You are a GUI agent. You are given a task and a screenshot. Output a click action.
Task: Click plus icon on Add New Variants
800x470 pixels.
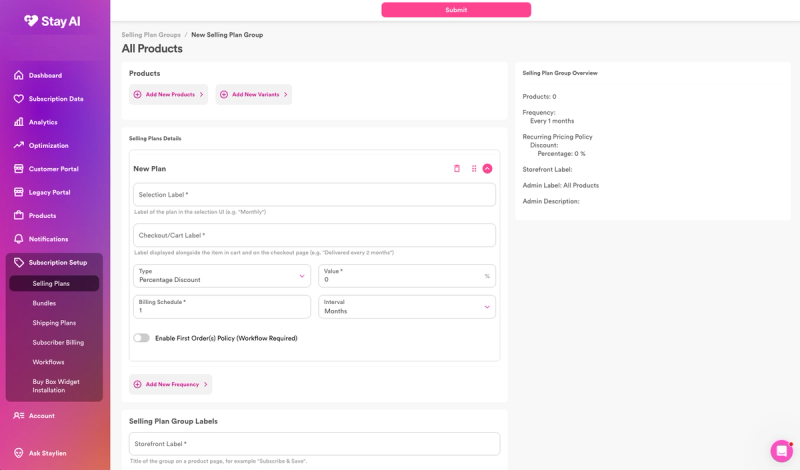pos(223,94)
